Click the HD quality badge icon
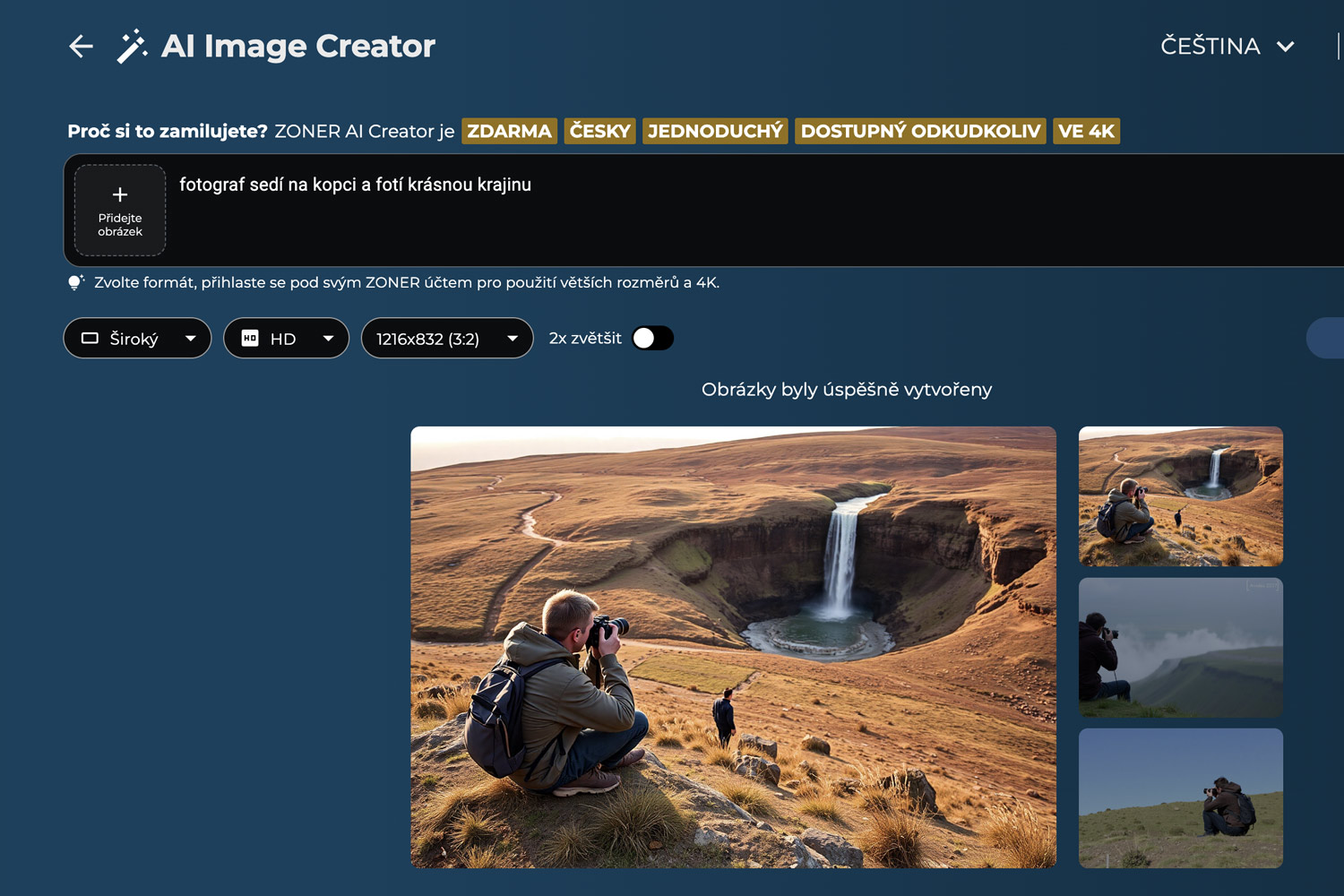The height and width of the screenshot is (896, 1344). [250, 339]
